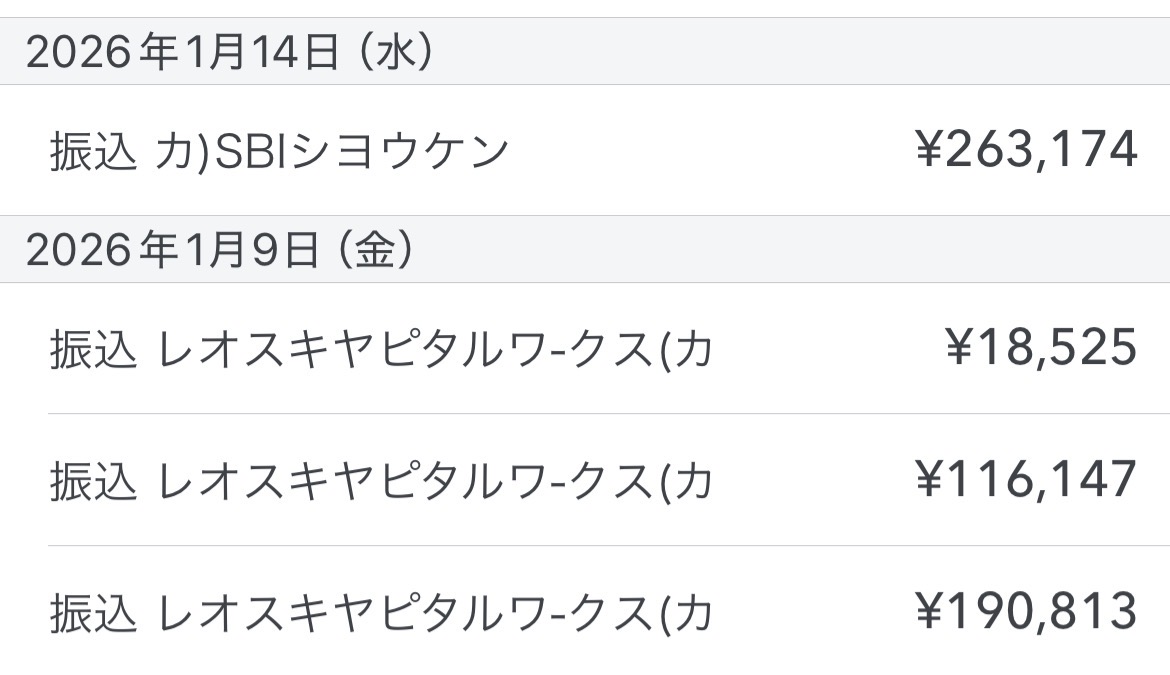Click 振込 label in the ¥18,525 row
1170x675 pixels.
coord(92,350)
